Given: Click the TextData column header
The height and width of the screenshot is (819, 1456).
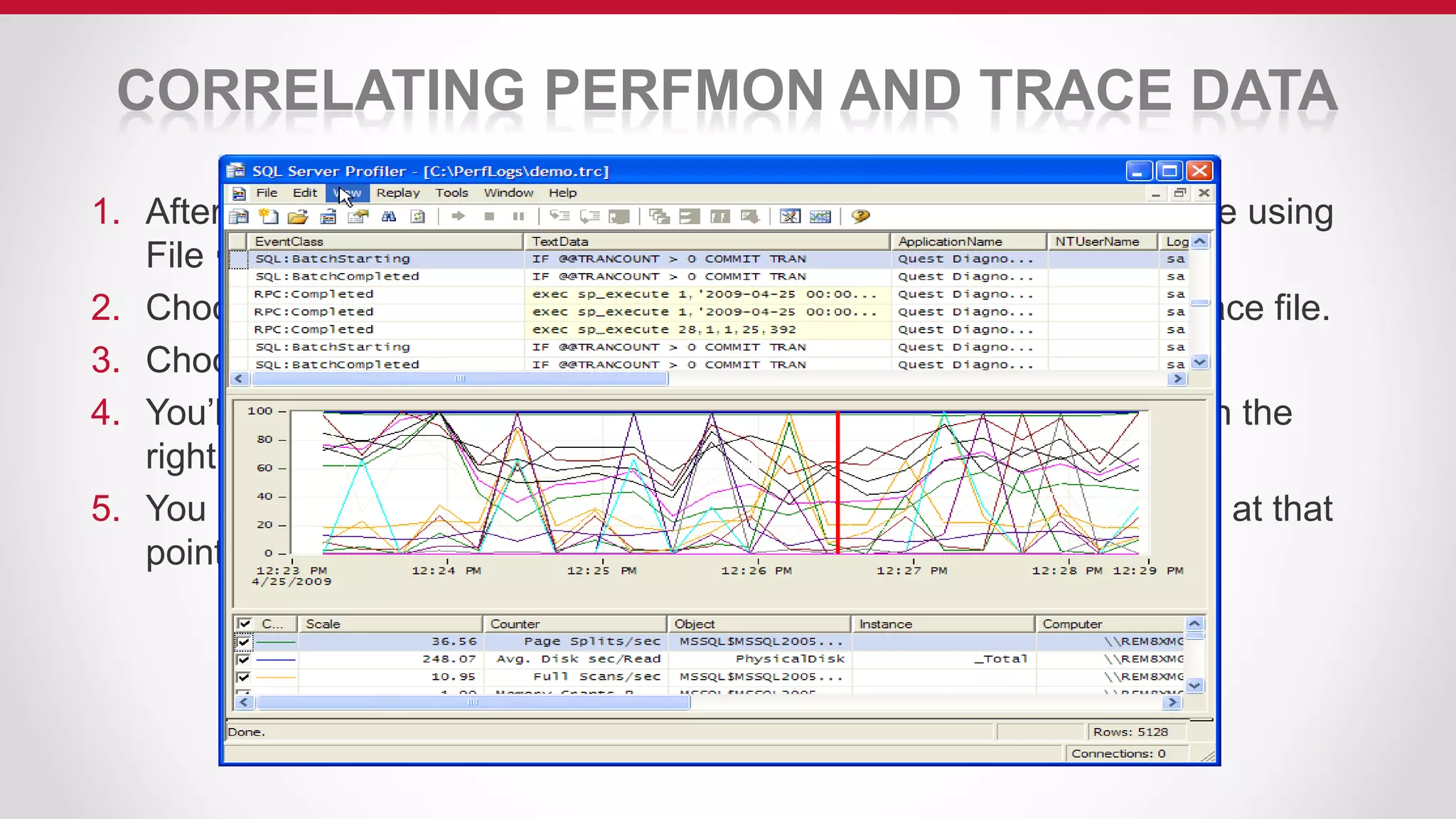Looking at the screenshot, I should click(x=707, y=242).
